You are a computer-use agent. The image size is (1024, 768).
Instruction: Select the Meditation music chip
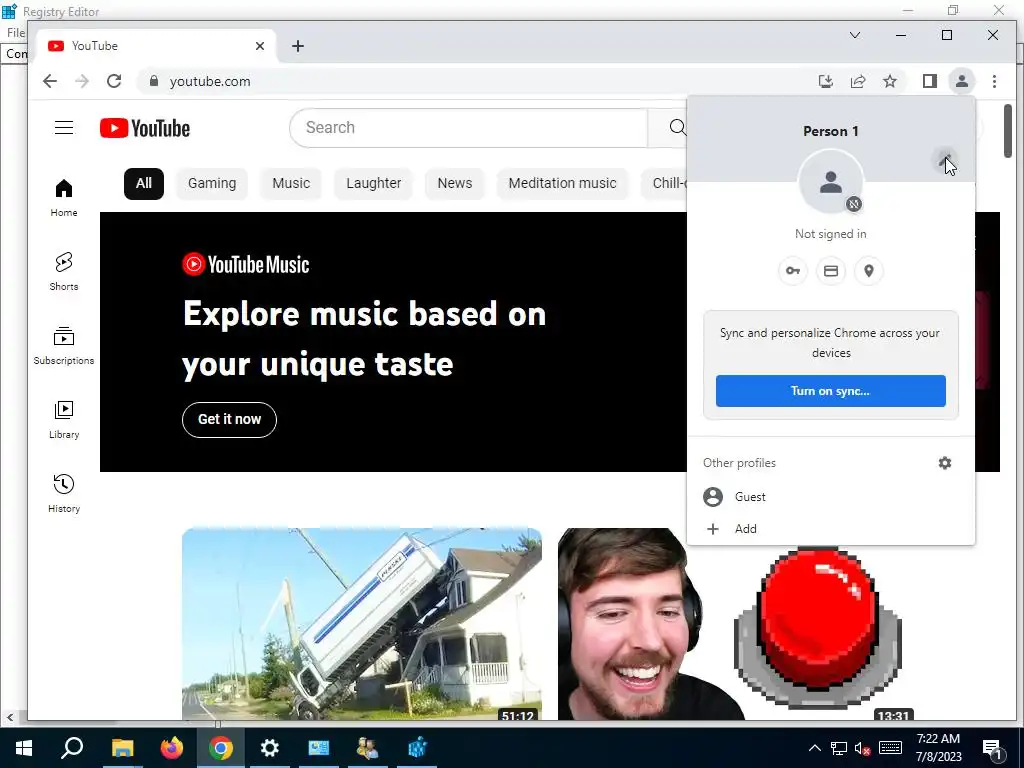[x=562, y=184]
